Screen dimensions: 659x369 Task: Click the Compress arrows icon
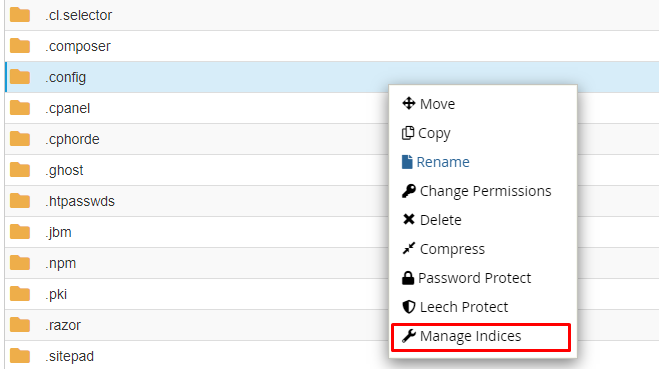pyautogui.click(x=409, y=248)
